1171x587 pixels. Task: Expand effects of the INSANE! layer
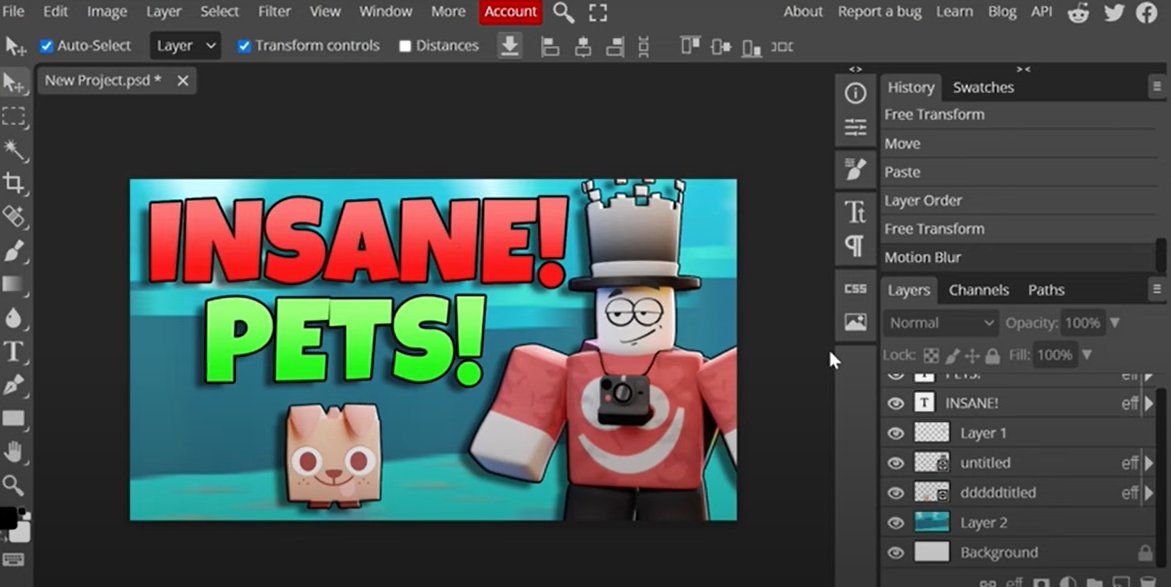[x=1149, y=403]
